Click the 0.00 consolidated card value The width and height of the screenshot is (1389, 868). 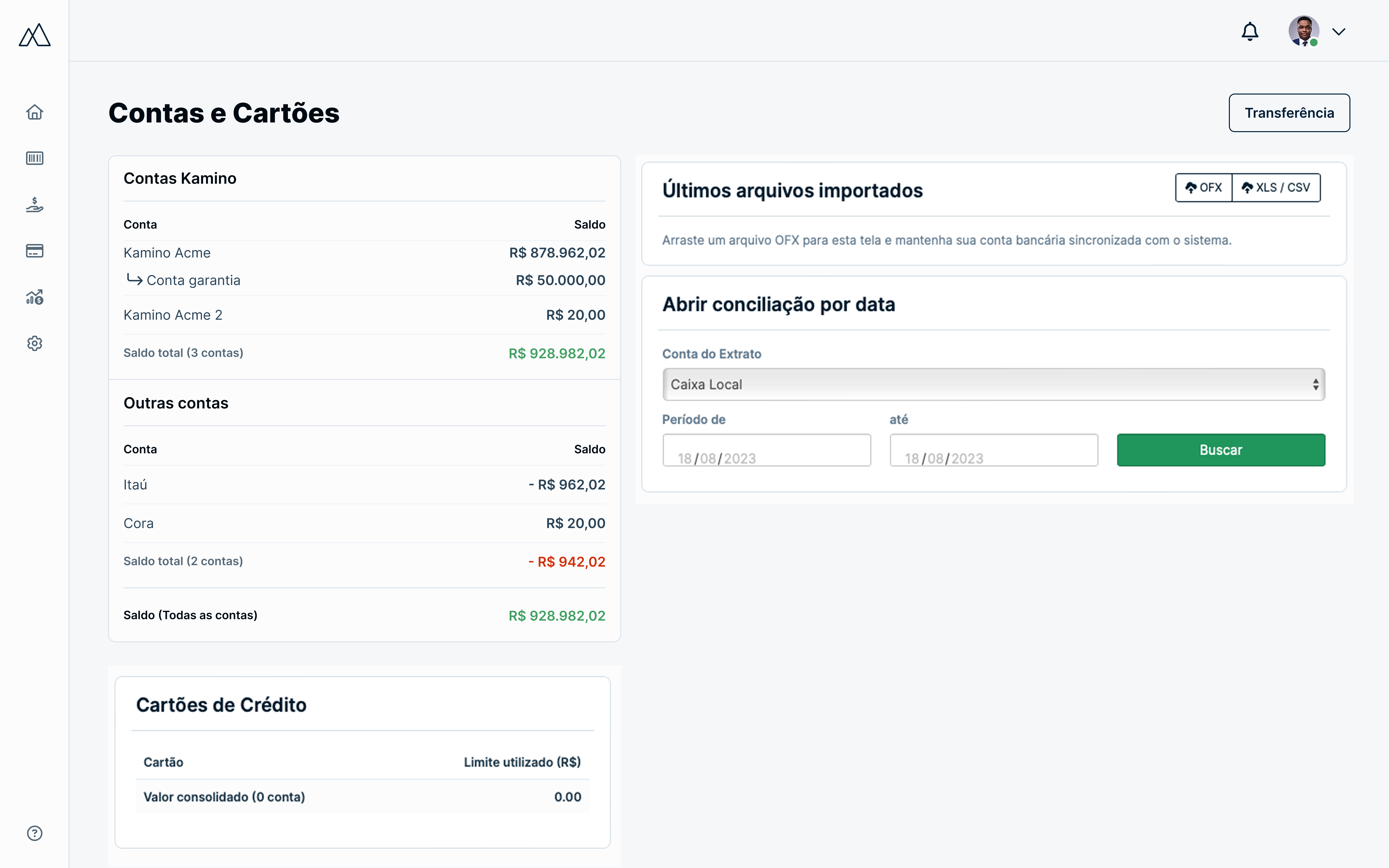pos(568,797)
